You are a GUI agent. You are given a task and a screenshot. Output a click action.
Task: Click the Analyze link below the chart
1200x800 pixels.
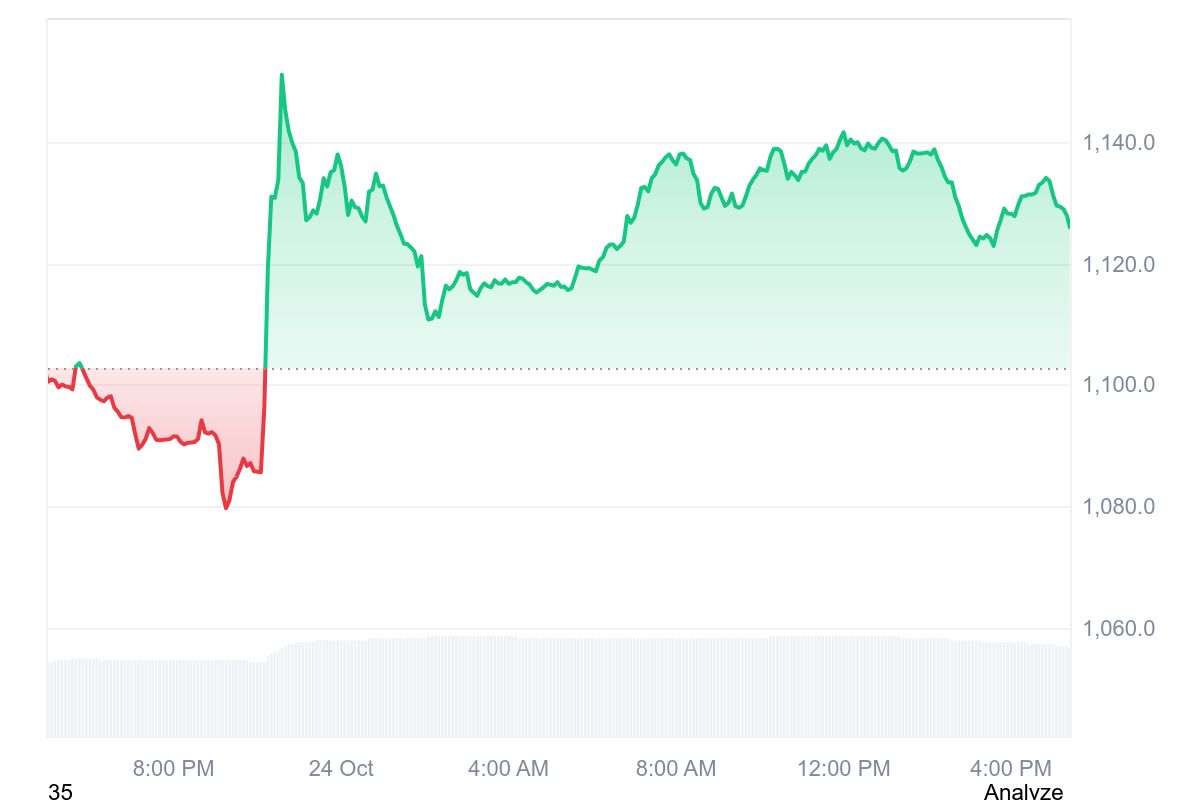(x=1023, y=793)
